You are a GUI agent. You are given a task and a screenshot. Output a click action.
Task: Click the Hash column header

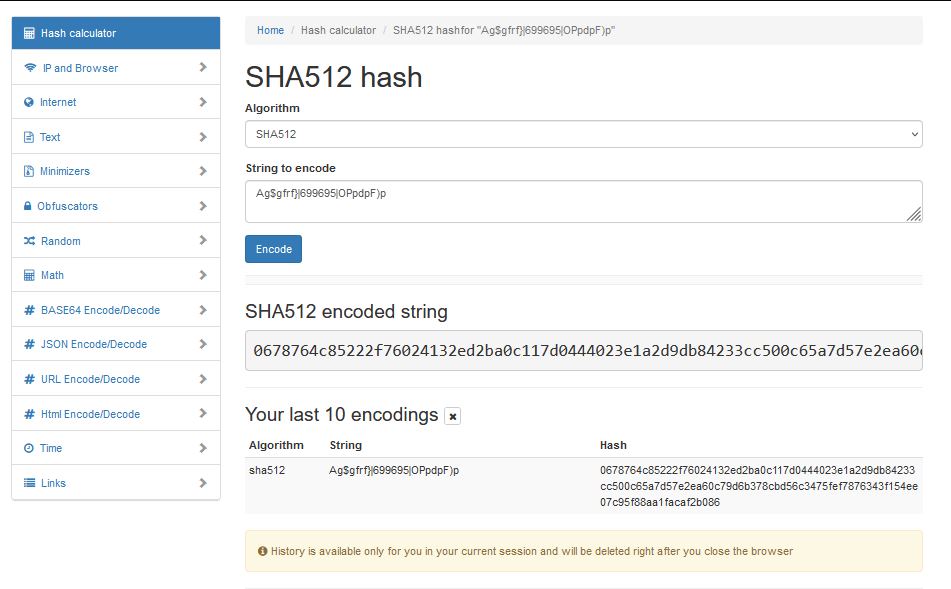(x=613, y=445)
